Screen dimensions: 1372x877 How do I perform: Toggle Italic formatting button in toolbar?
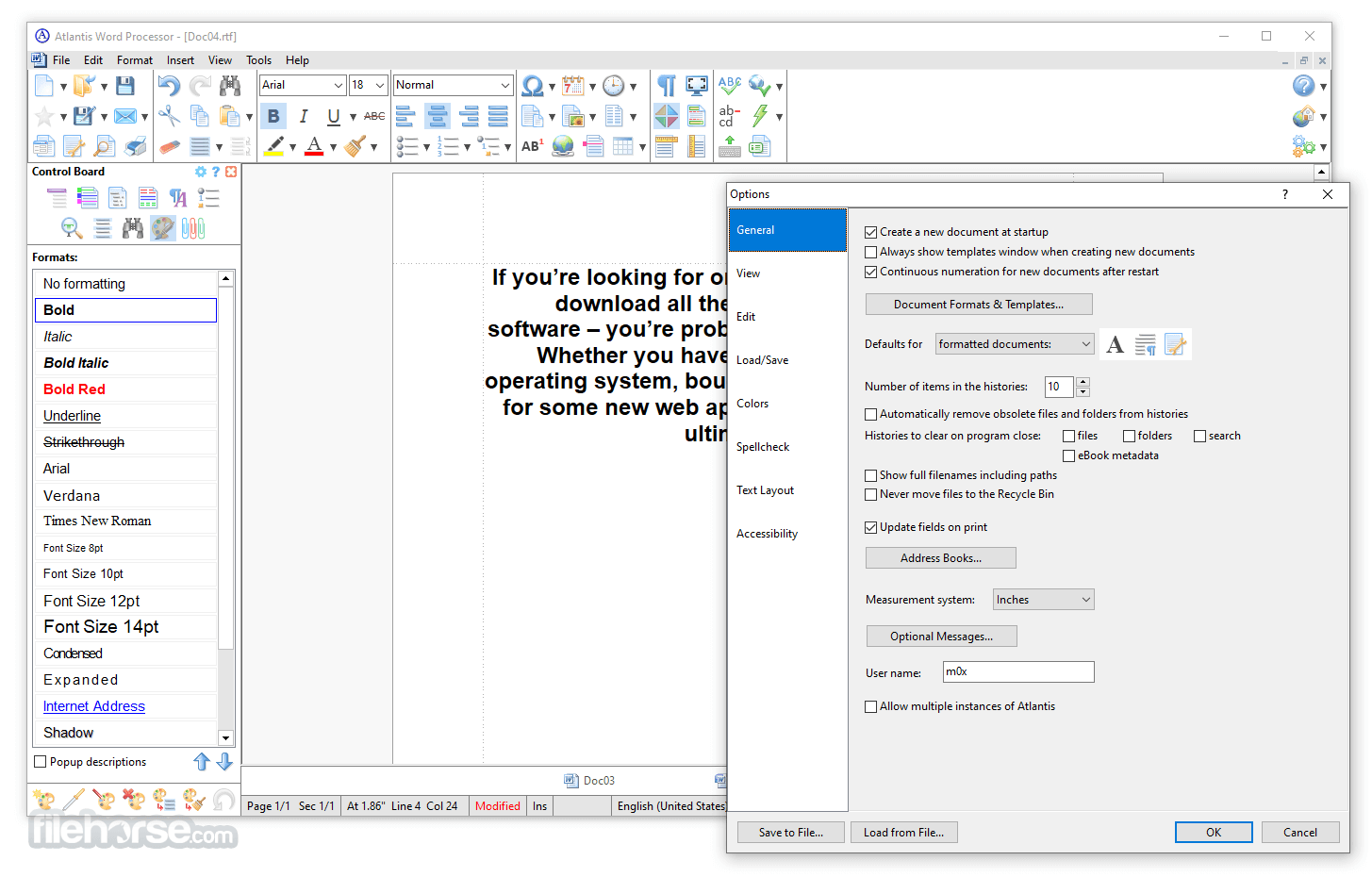click(x=304, y=116)
